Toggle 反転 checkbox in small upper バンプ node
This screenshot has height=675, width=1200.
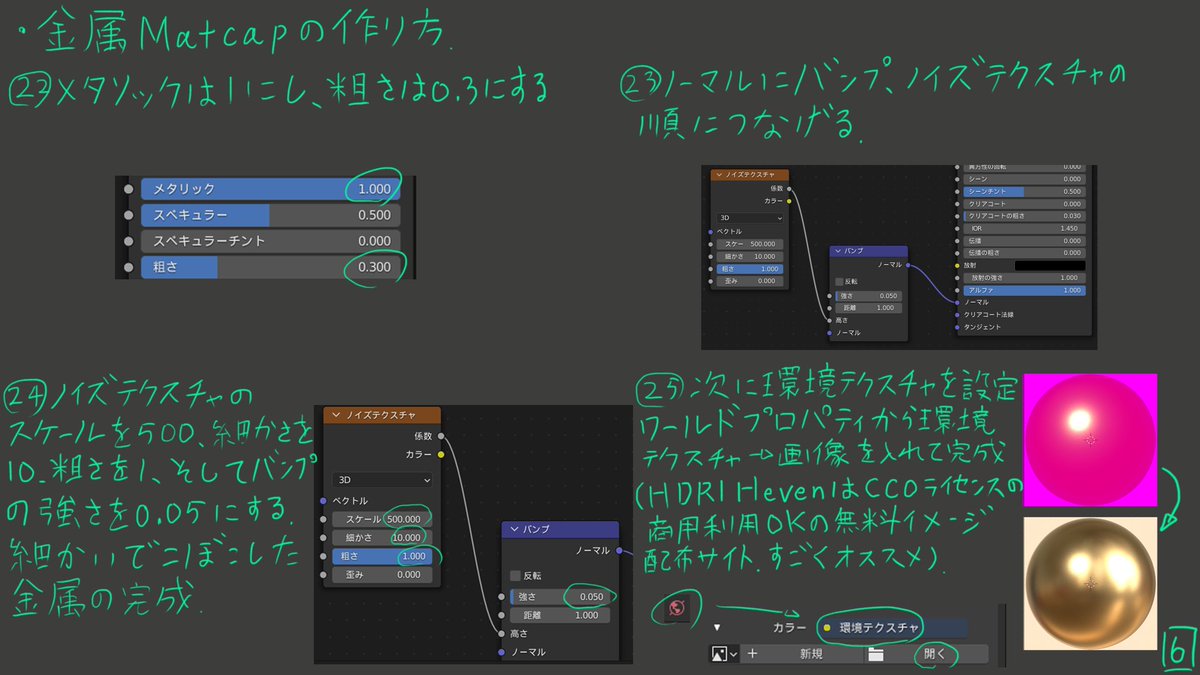coord(839,282)
